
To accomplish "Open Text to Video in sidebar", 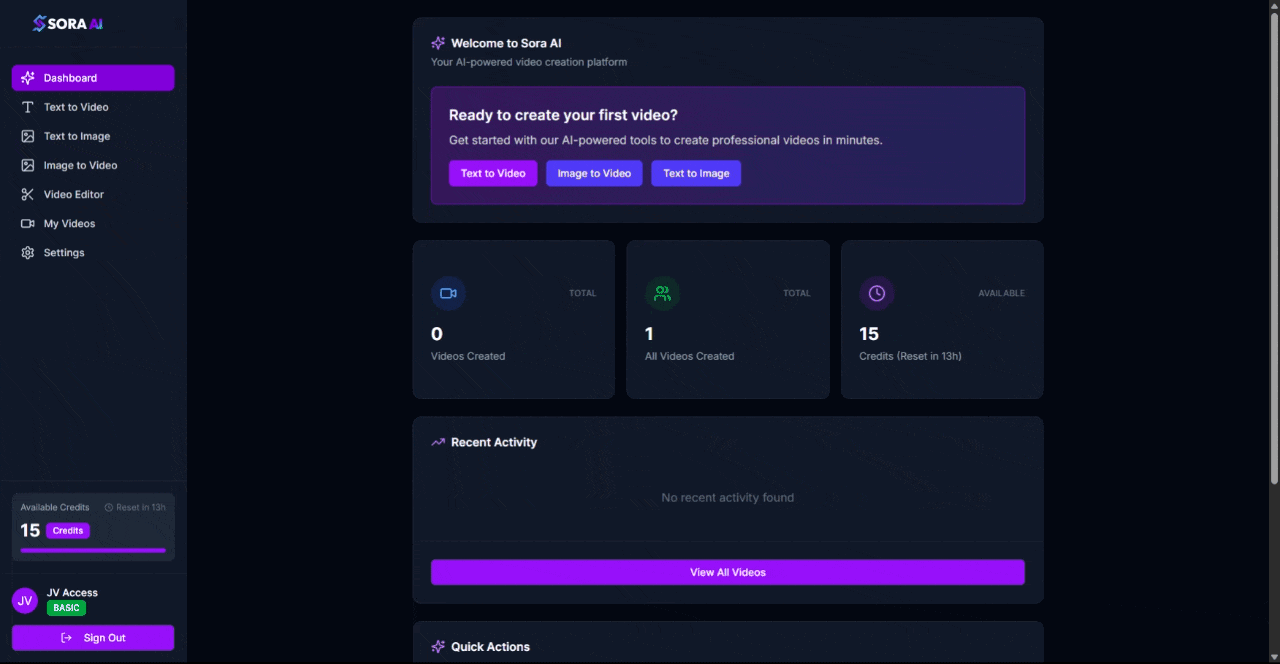I will pyautogui.click(x=76, y=107).
